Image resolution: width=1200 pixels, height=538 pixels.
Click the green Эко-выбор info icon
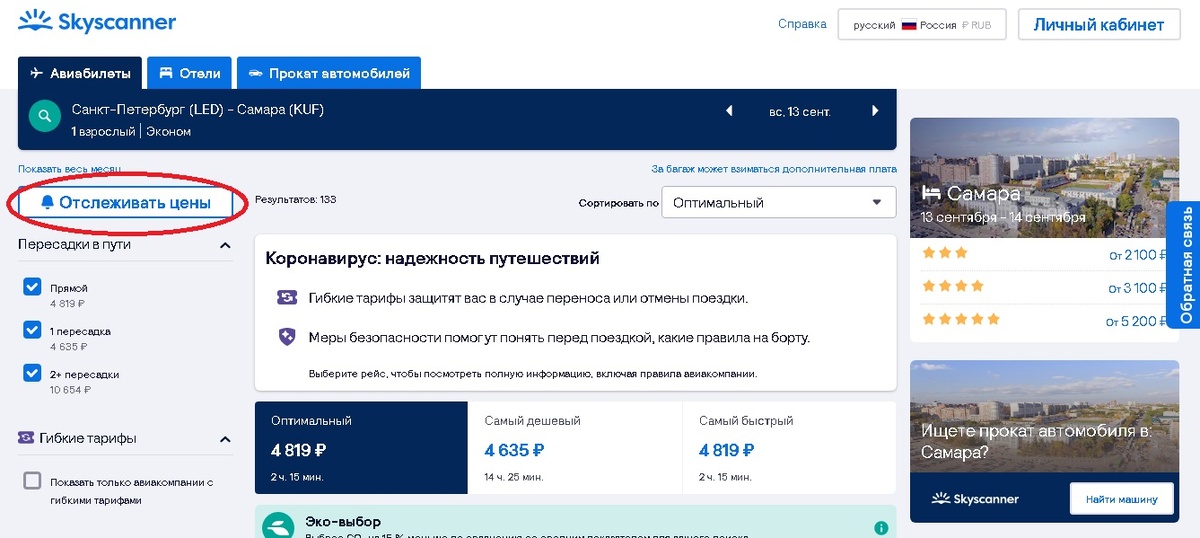[x=881, y=528]
